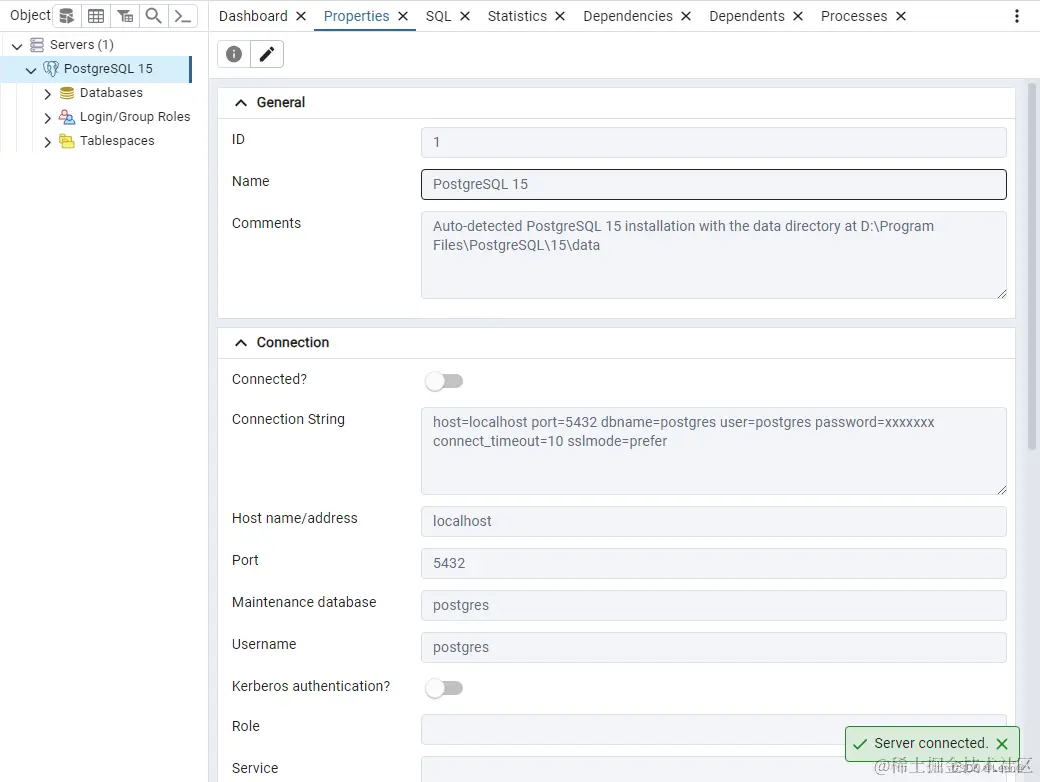The image size is (1040, 782).
Task: Click the ID field
Action: point(714,142)
